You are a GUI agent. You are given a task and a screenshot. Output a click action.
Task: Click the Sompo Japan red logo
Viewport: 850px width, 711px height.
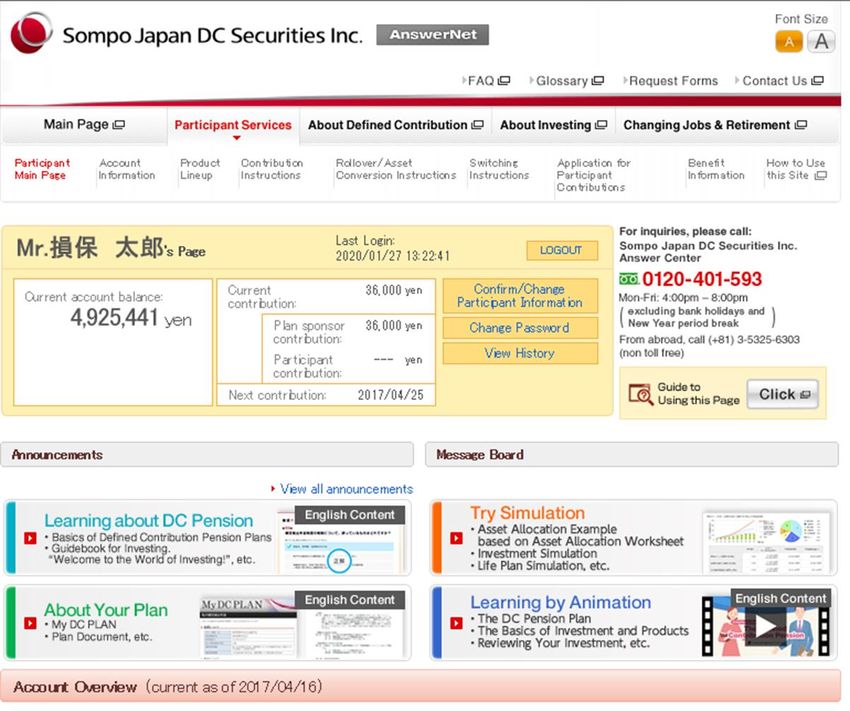pos(31,34)
